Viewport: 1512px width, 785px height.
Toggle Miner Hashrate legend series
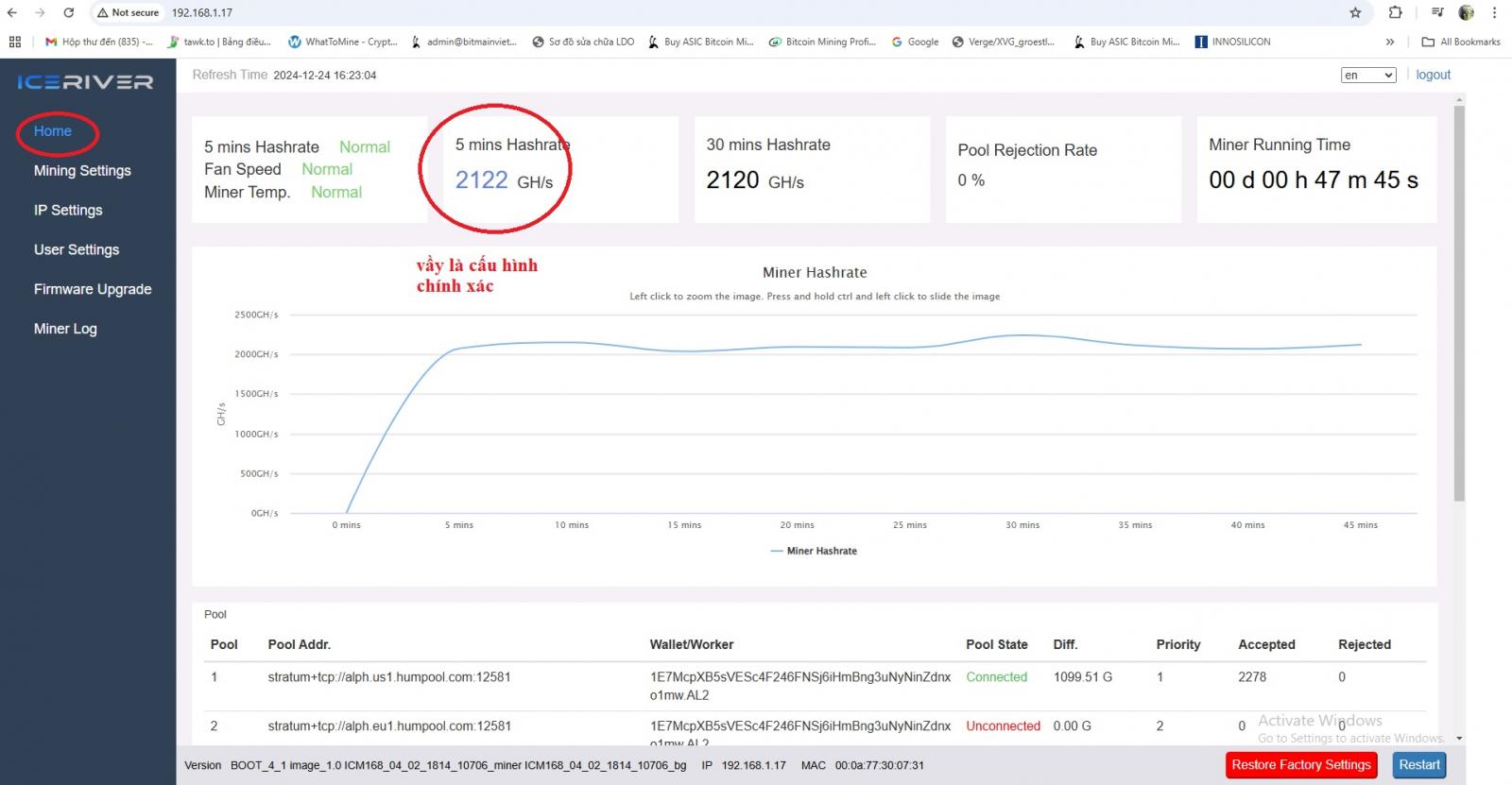(814, 551)
